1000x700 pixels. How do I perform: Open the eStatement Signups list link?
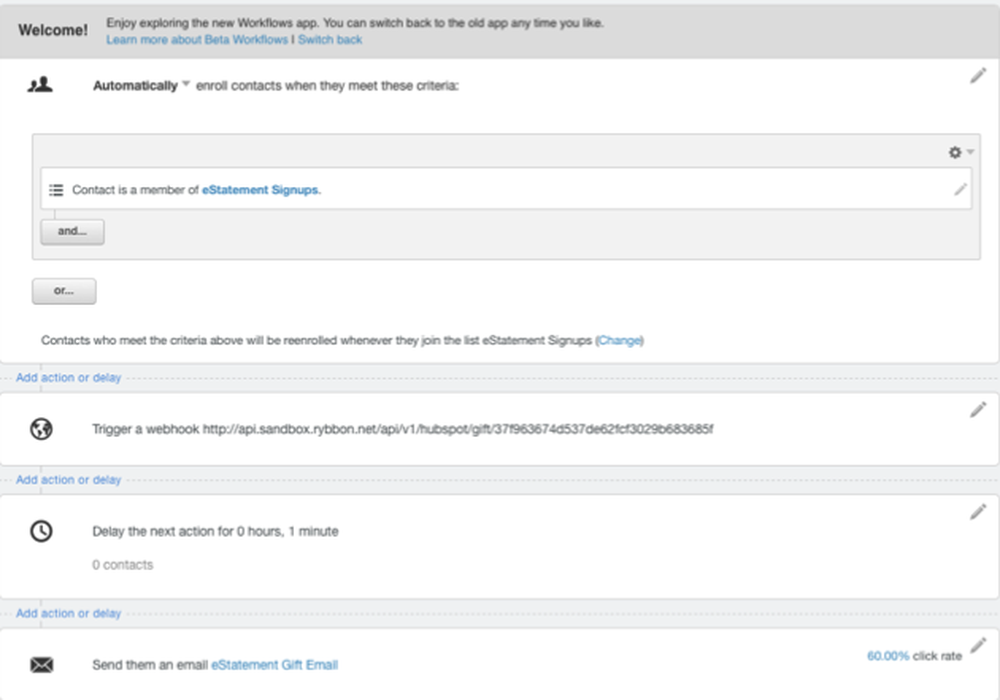(x=260, y=189)
